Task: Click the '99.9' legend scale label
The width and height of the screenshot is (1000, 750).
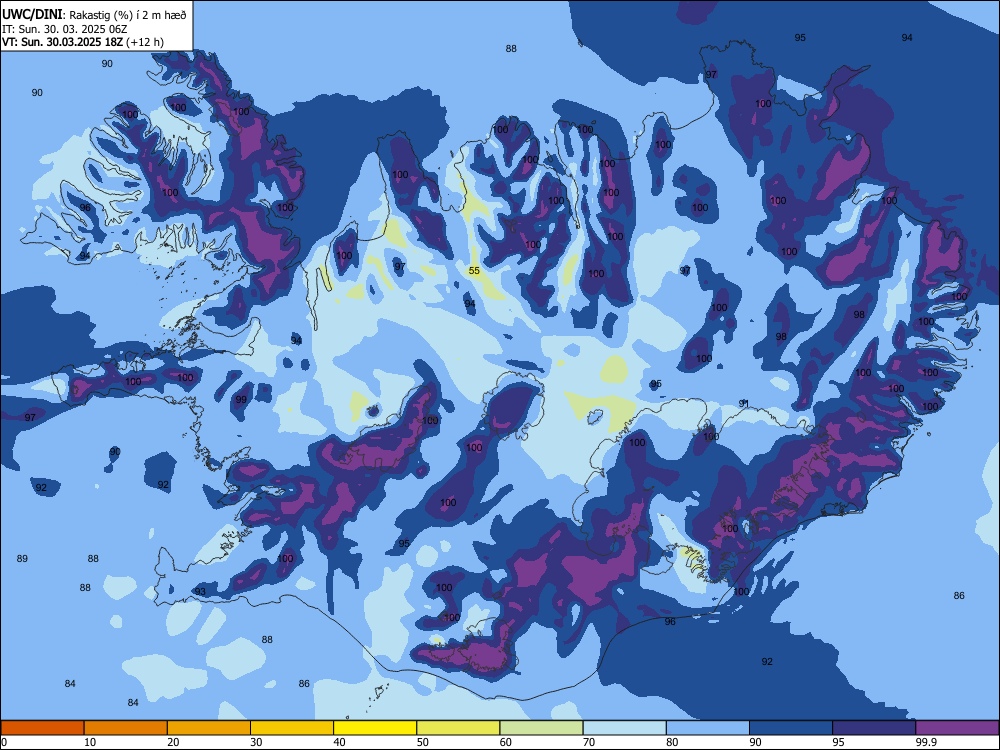Action: pyautogui.click(x=925, y=742)
